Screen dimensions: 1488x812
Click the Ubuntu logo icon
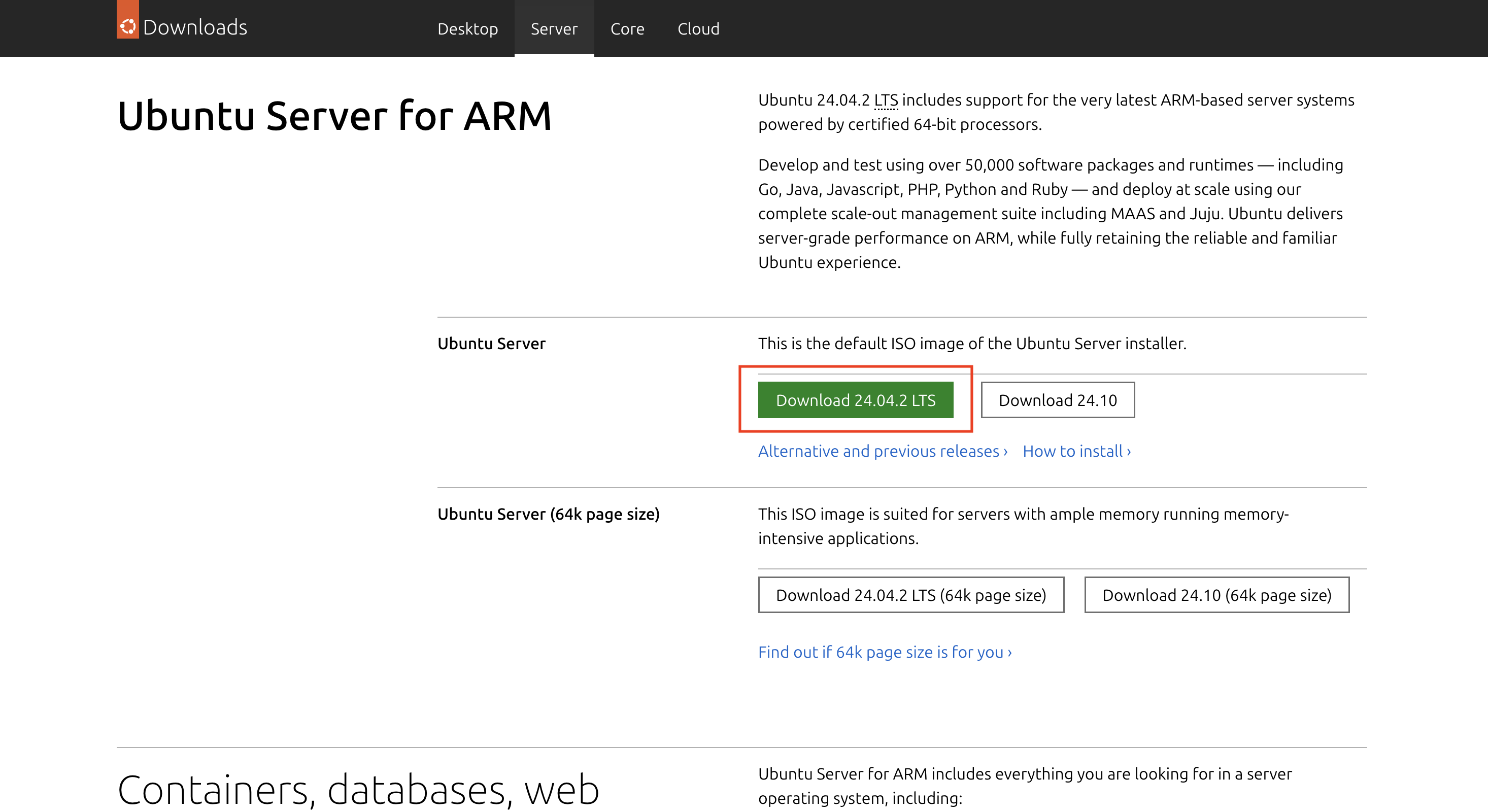pos(128,26)
